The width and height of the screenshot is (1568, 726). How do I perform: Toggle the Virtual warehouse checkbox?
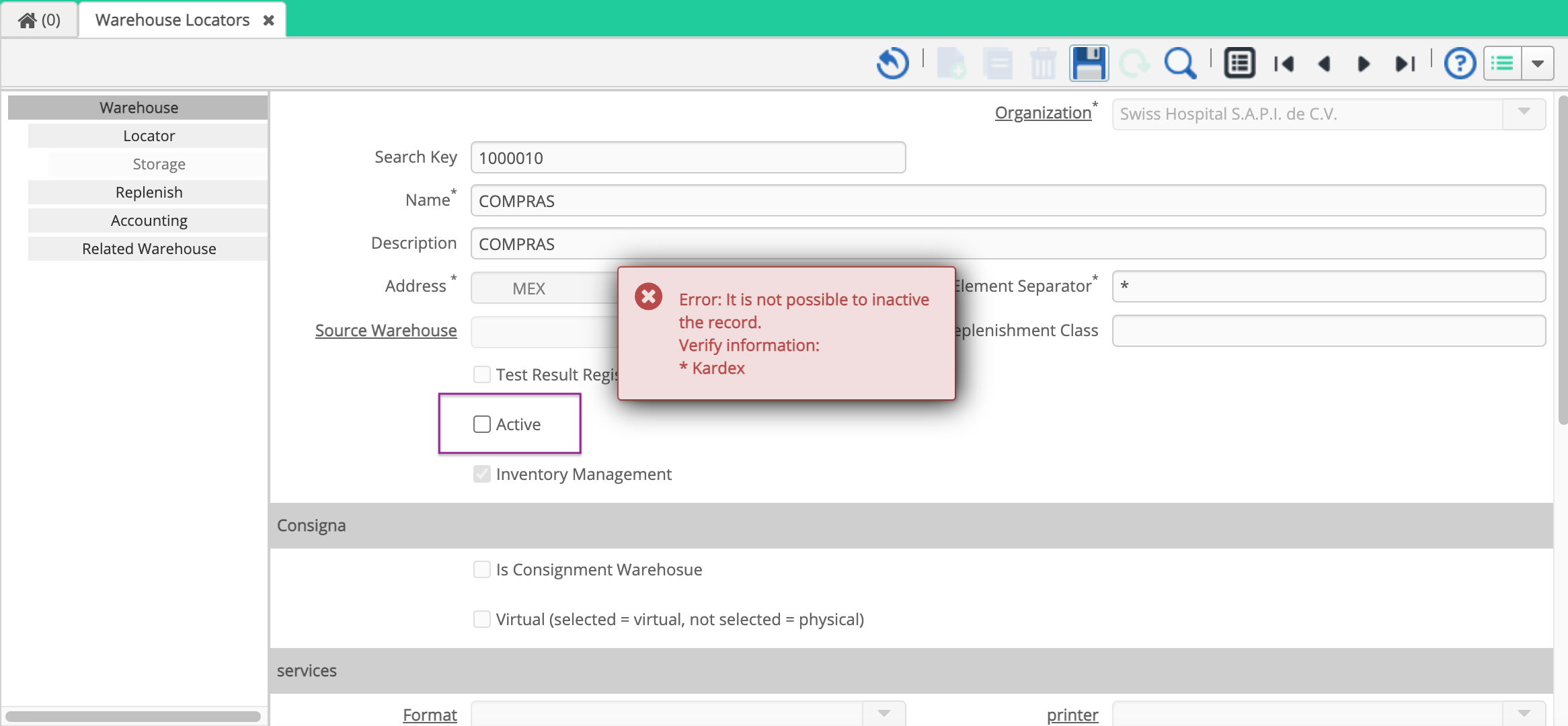click(481, 619)
